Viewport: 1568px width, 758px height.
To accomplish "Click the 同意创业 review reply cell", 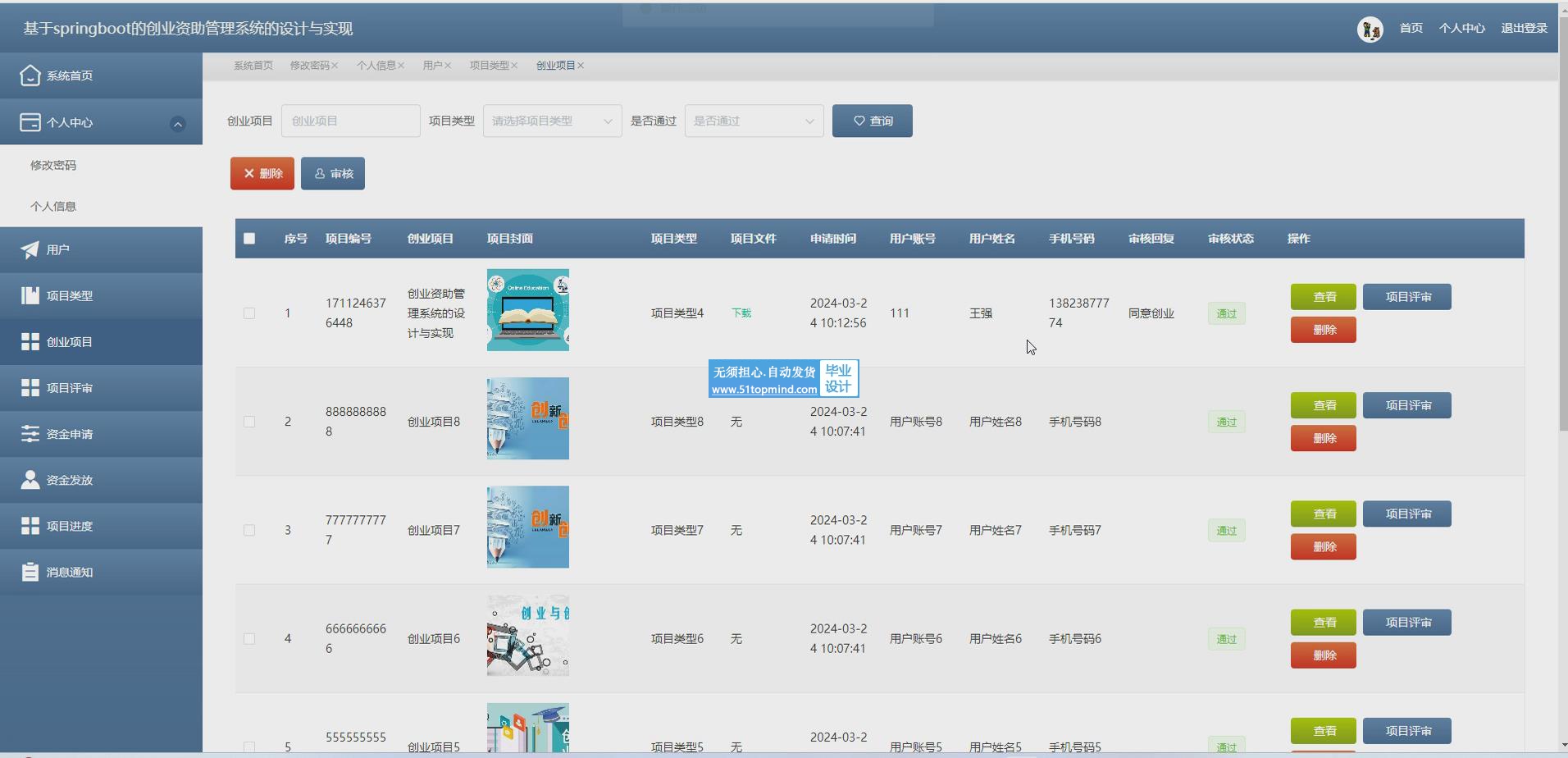I will [1151, 313].
